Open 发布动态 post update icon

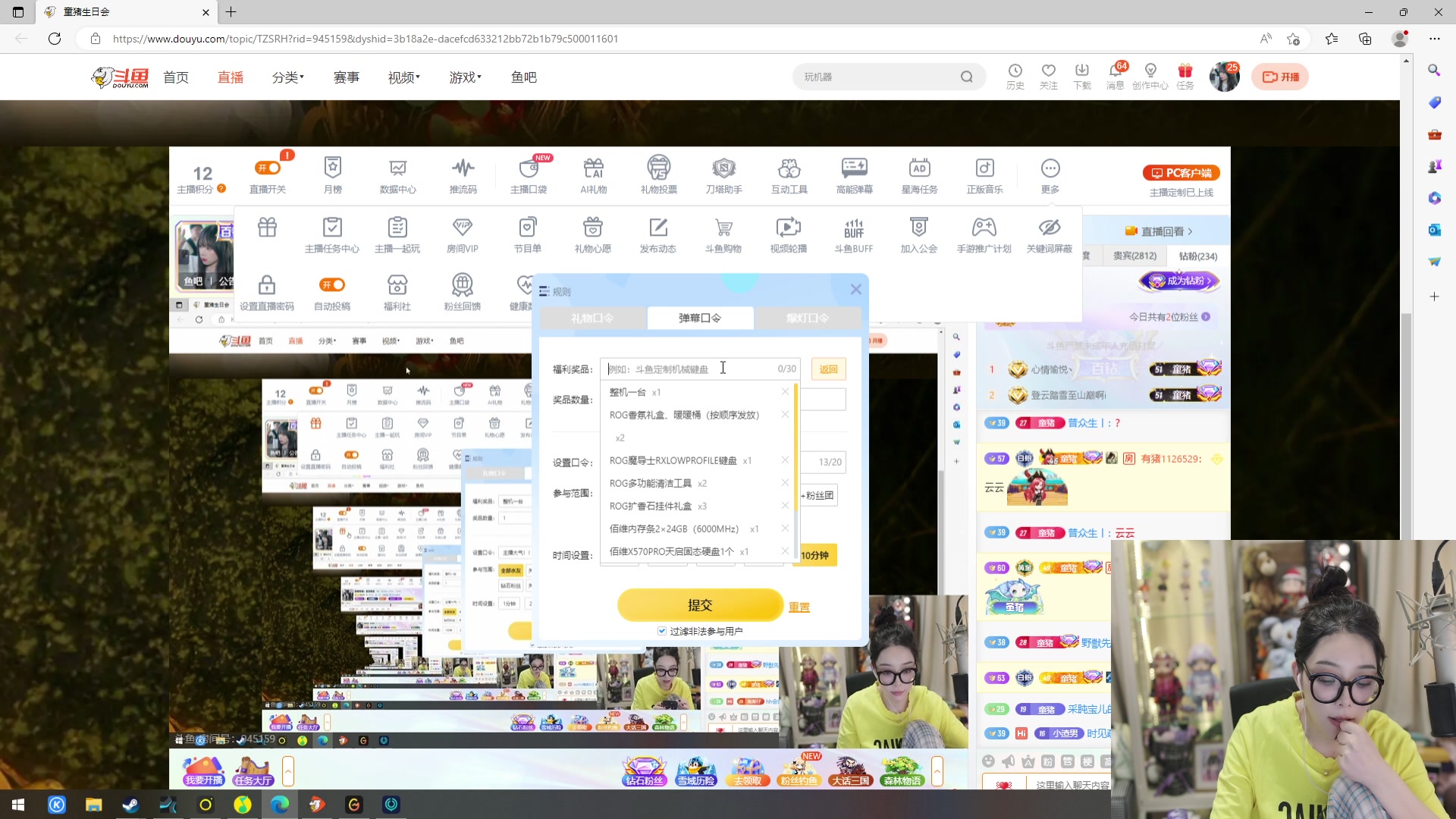point(658,234)
